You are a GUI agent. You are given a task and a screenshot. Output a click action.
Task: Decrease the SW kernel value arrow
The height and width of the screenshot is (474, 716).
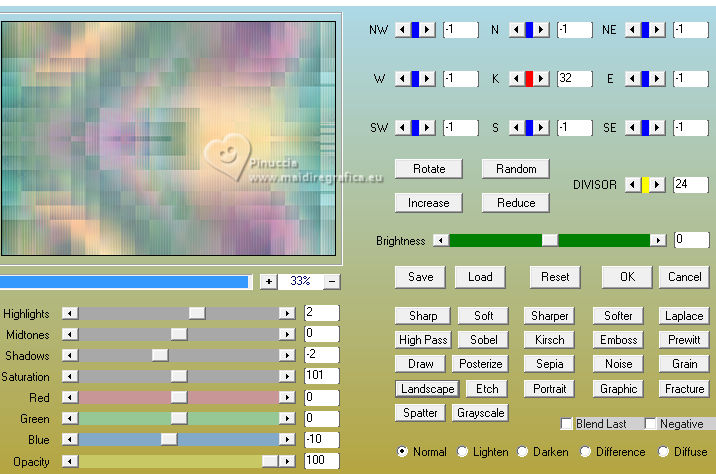[x=402, y=127]
